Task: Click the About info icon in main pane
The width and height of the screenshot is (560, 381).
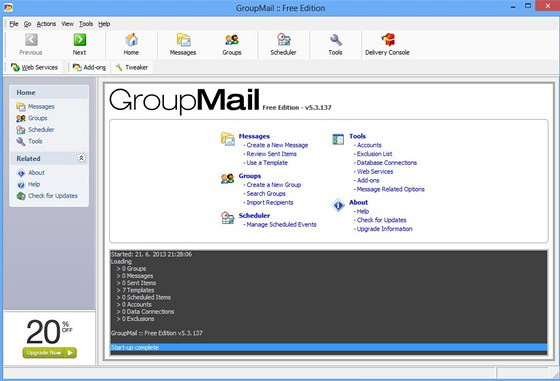Action: point(338,205)
